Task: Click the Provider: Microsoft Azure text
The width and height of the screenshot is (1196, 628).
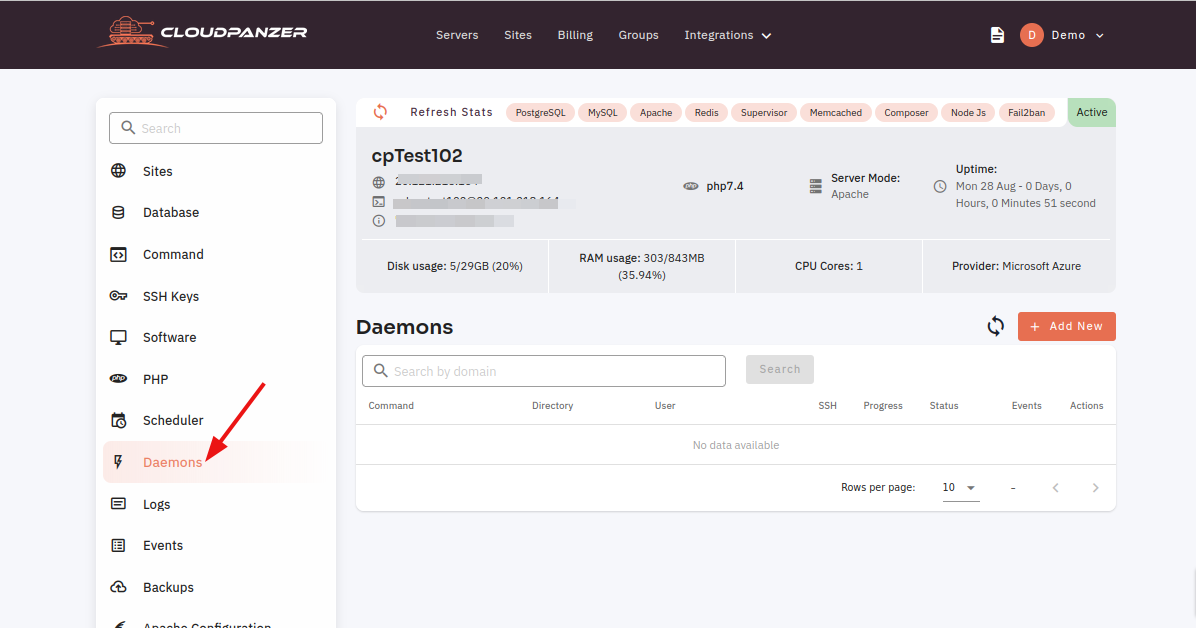Action: tap(1016, 266)
